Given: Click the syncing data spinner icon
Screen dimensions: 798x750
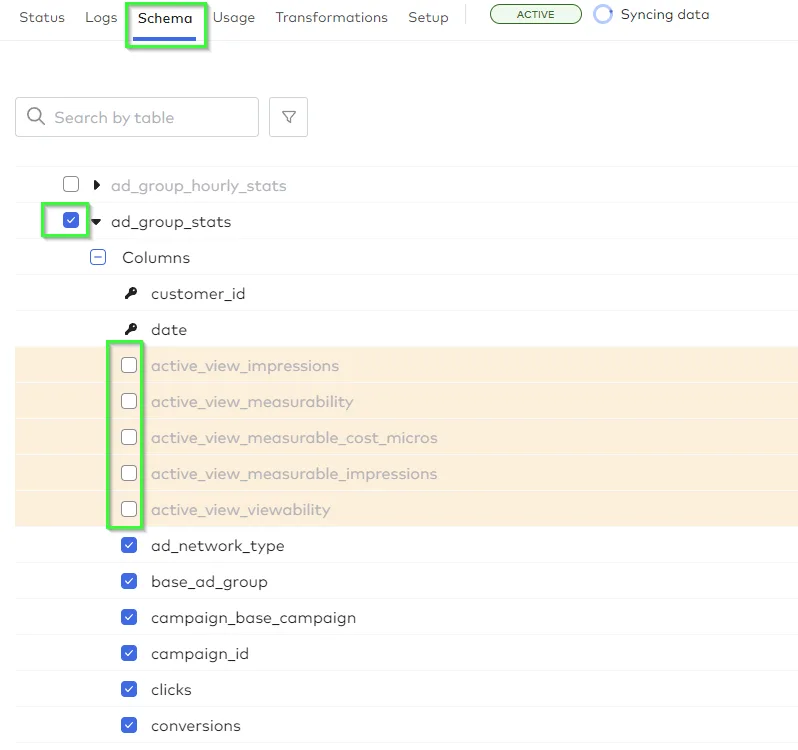Looking at the screenshot, I should pyautogui.click(x=603, y=15).
